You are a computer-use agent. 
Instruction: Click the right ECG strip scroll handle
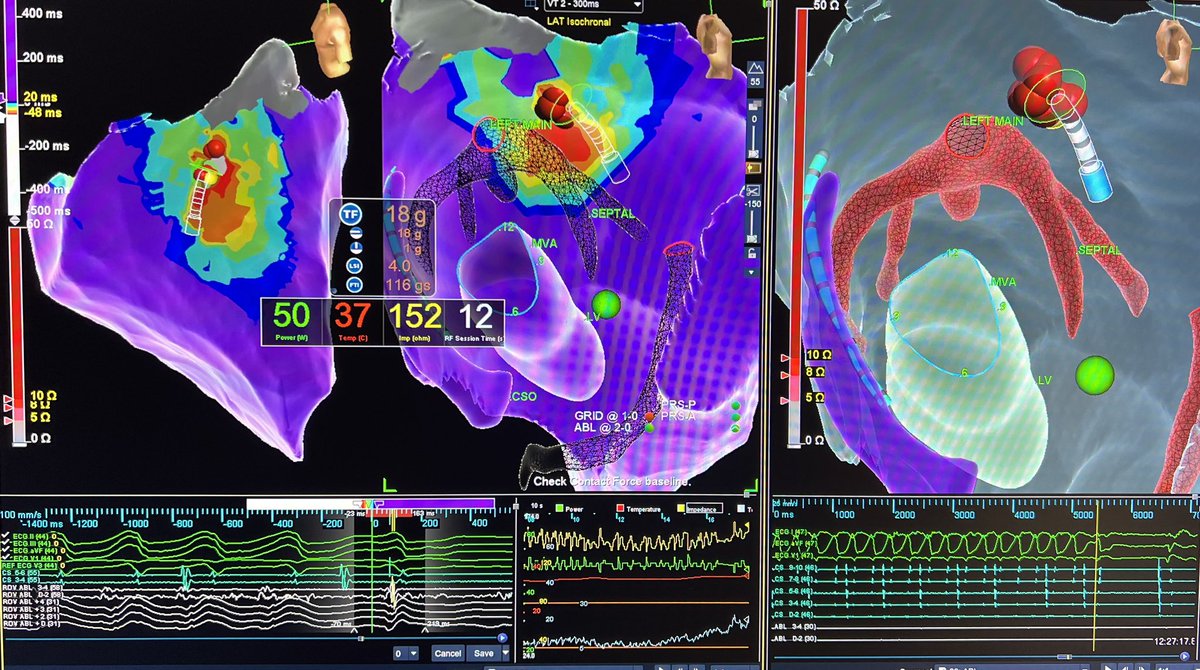tap(1065, 656)
